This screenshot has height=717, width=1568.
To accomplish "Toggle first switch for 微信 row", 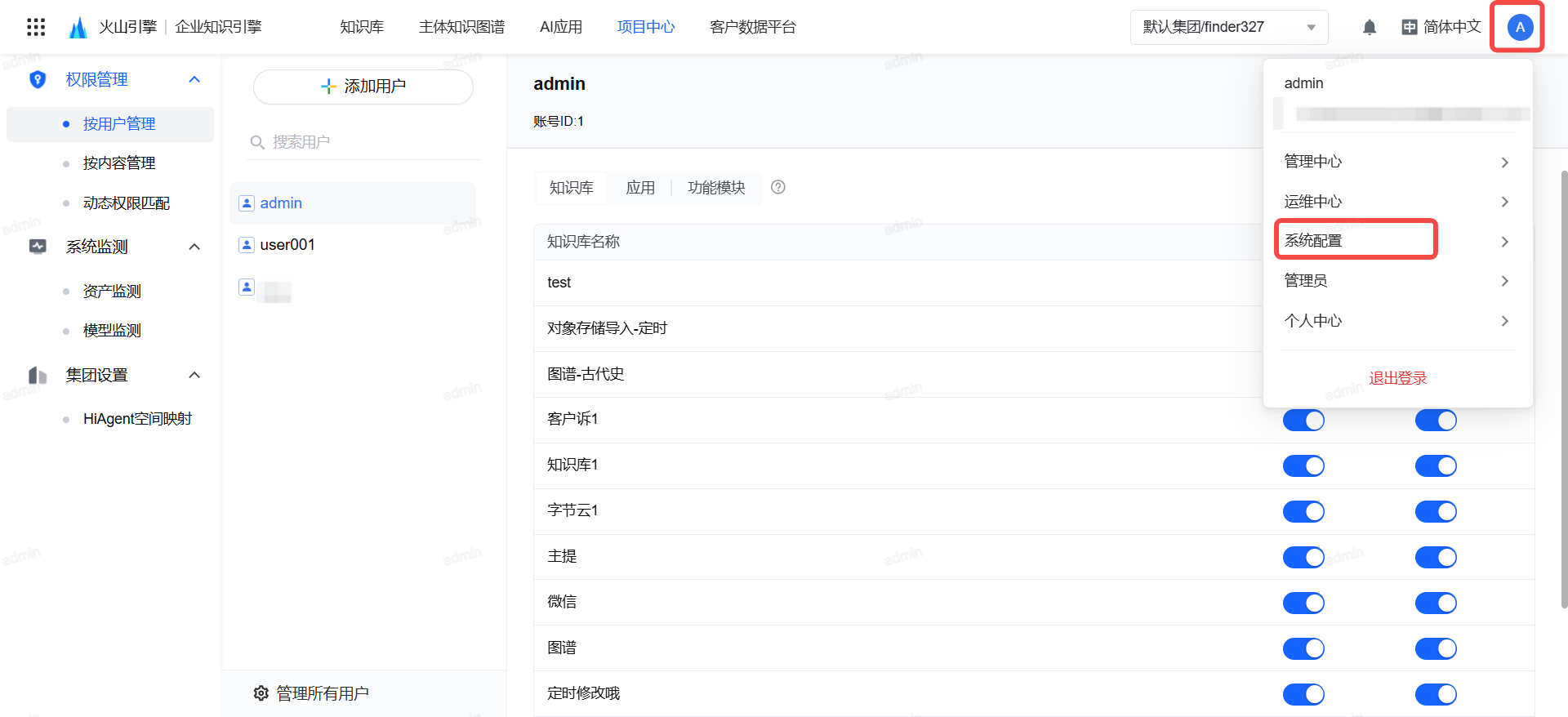I will click(x=1303, y=603).
